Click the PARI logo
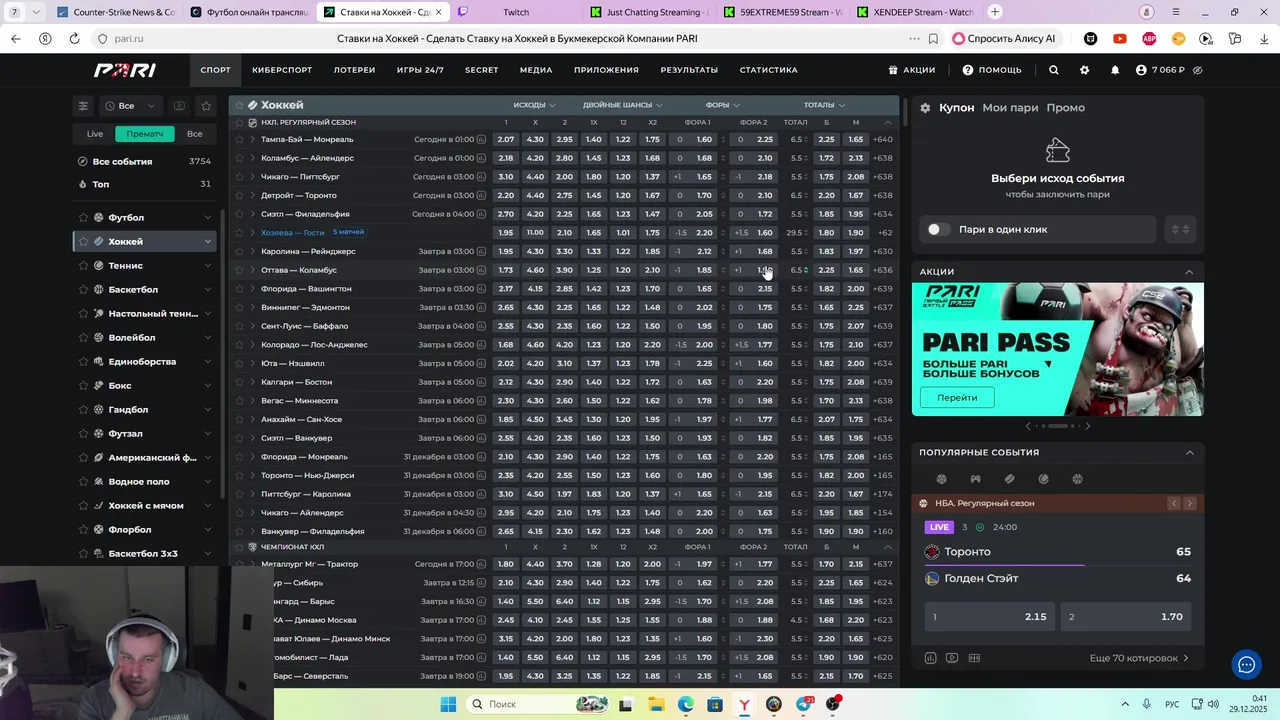 (x=125, y=70)
